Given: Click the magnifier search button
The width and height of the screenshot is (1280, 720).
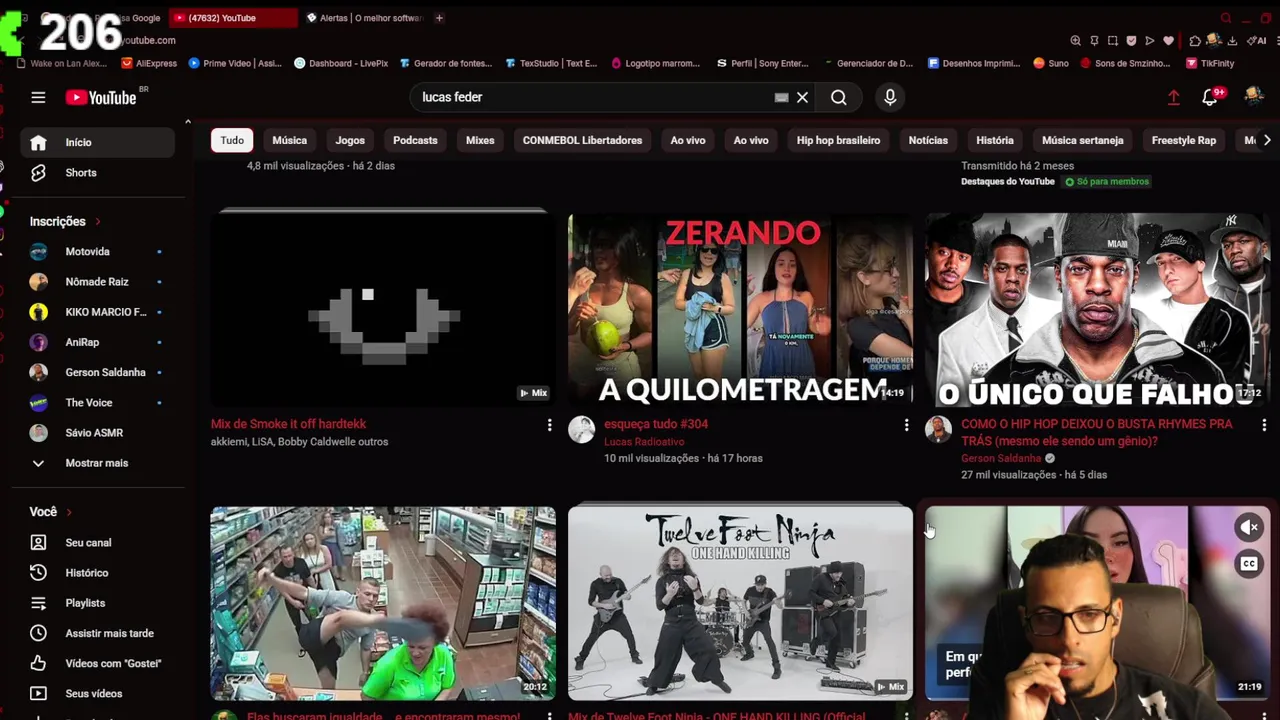Looking at the screenshot, I should click(839, 97).
